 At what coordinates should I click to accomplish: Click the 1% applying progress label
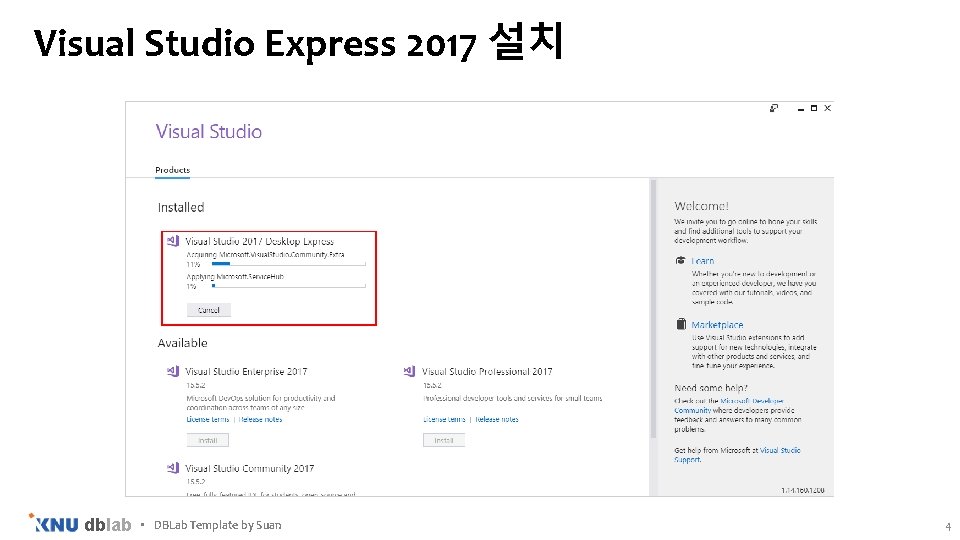point(191,287)
